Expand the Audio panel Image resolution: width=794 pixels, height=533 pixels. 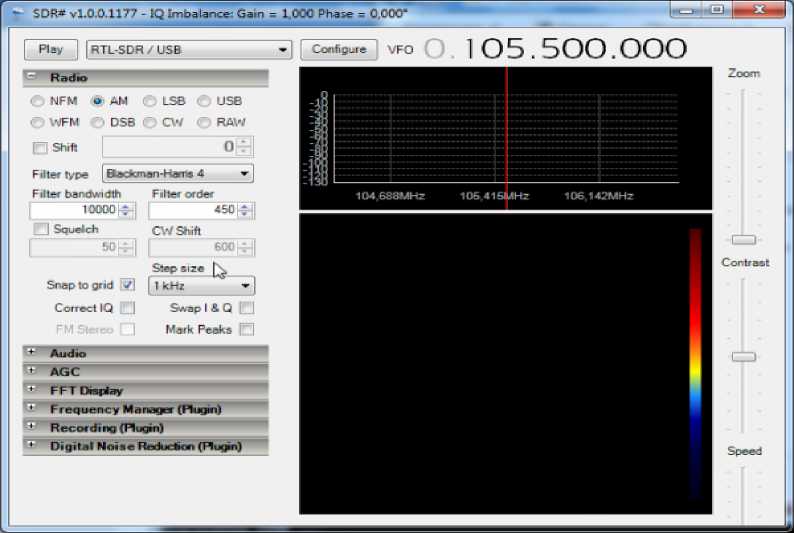[x=32, y=353]
